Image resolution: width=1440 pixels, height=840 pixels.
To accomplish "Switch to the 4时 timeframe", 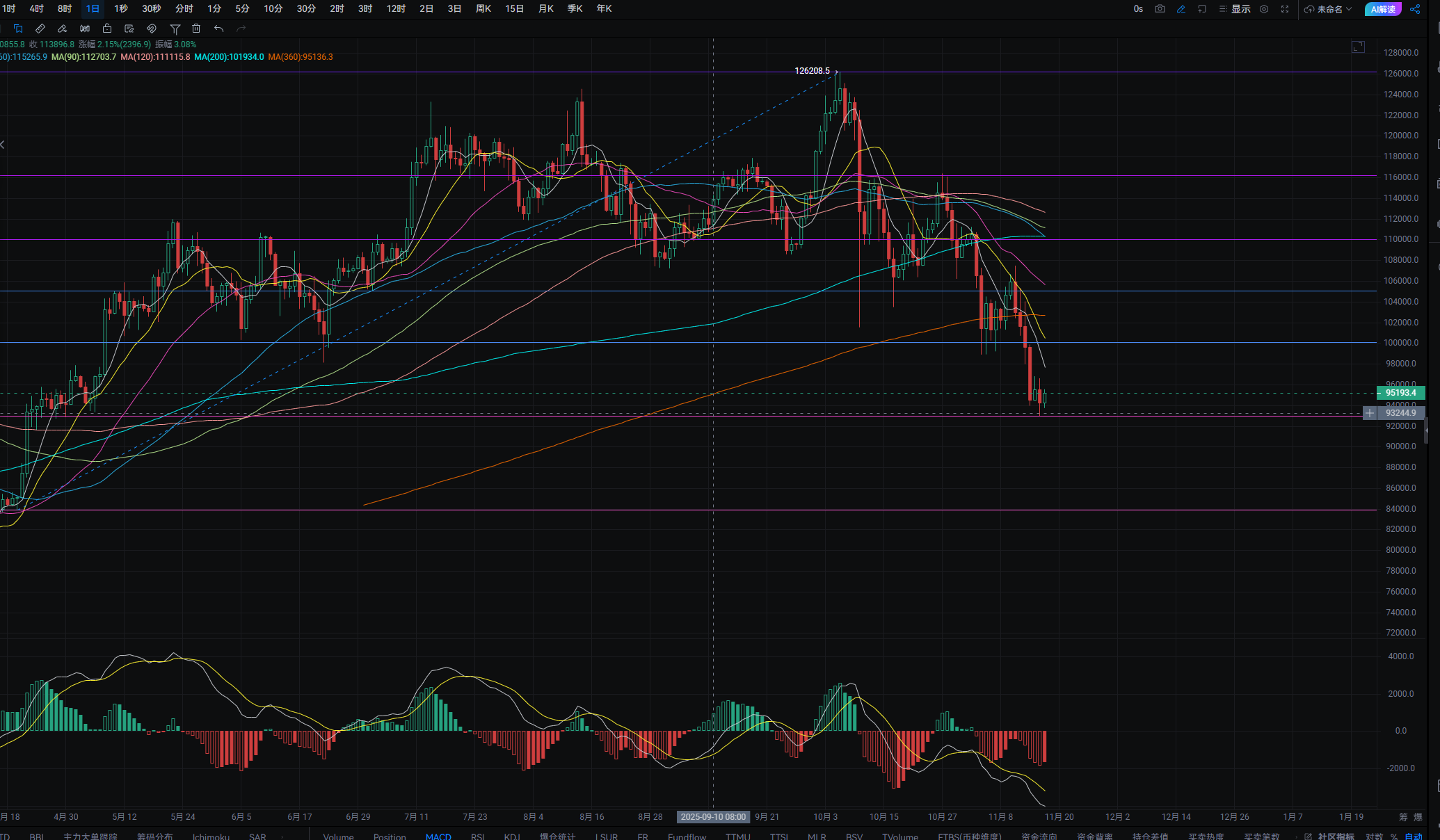I will pyautogui.click(x=36, y=9).
